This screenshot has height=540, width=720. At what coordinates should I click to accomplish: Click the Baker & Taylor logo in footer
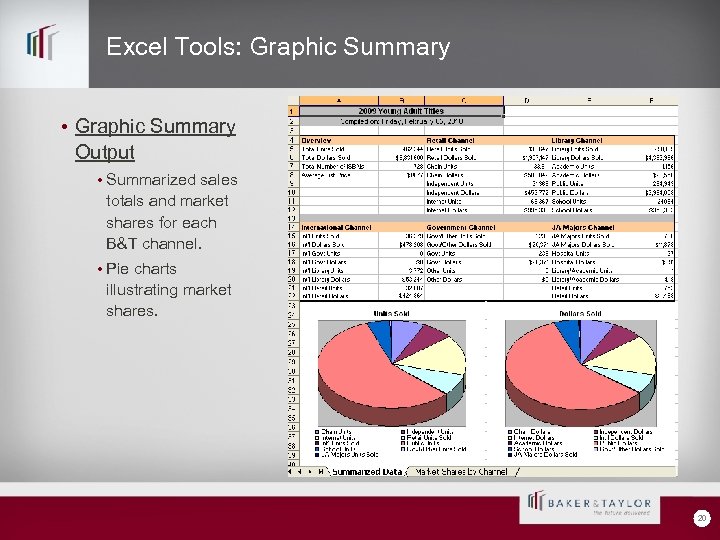tap(590, 504)
